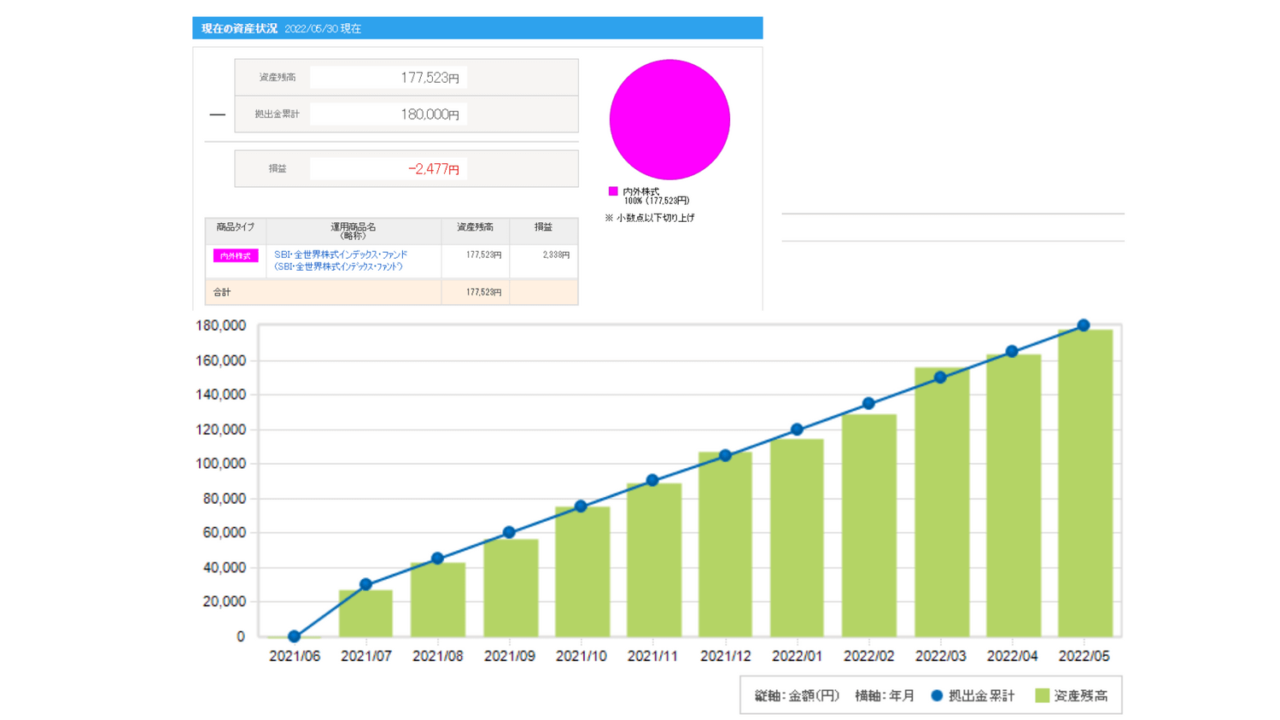1280x720 pixels.
Task: Click the blue data point for 2021/07
Action: (x=366, y=585)
